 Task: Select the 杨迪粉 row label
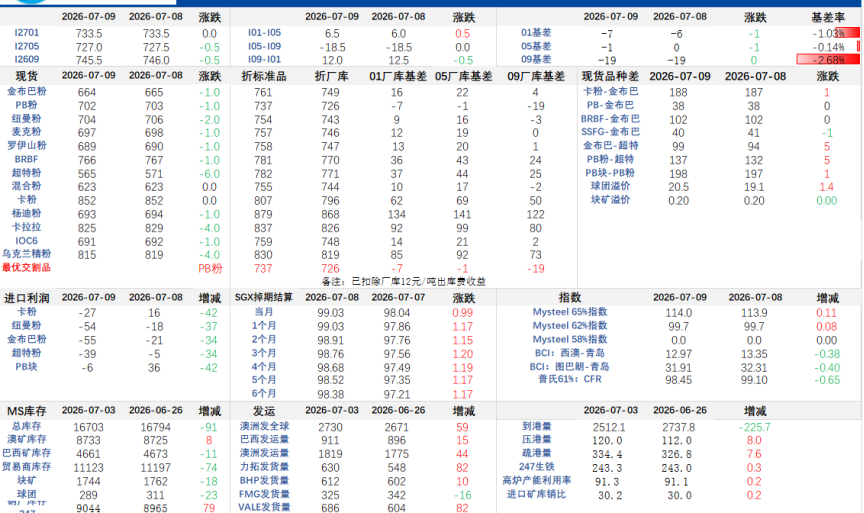[26, 213]
